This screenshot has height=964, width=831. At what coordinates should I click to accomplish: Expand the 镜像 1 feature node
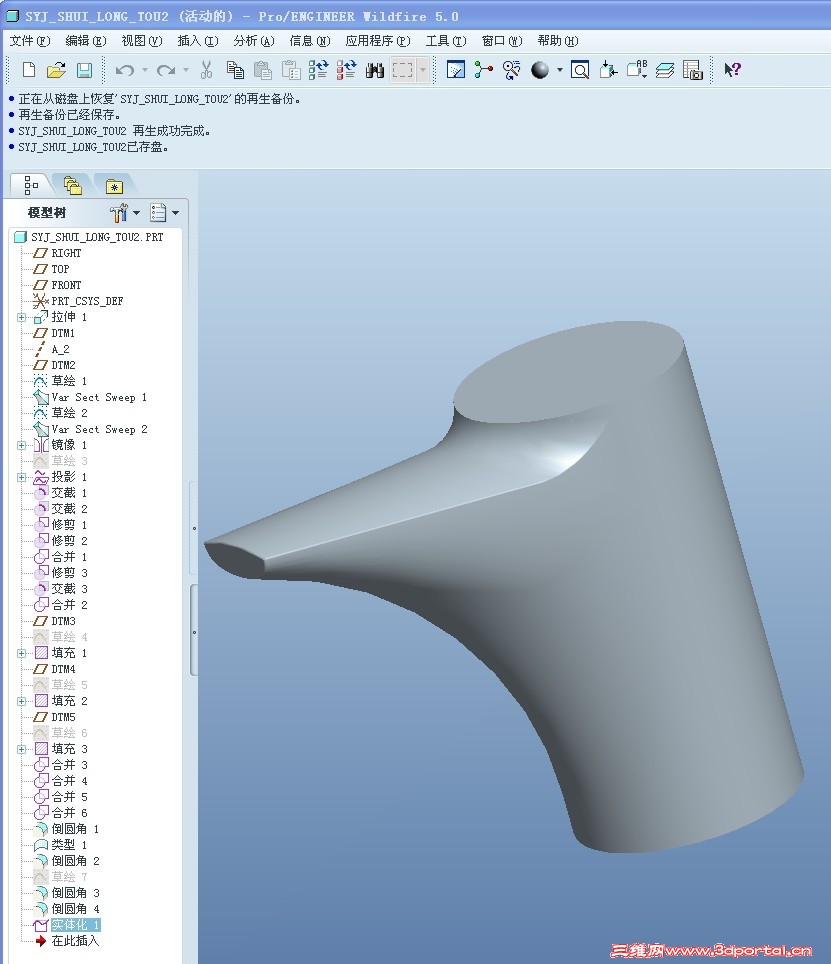[22, 445]
